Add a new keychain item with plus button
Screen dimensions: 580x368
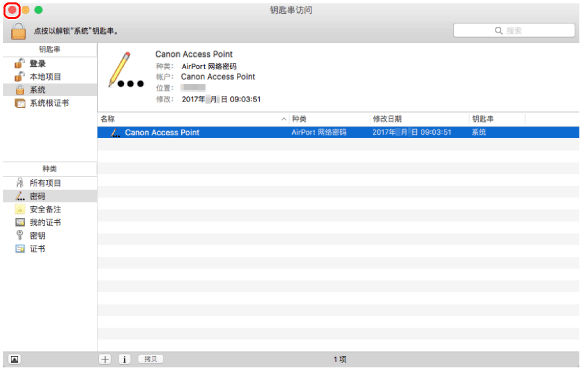point(105,359)
